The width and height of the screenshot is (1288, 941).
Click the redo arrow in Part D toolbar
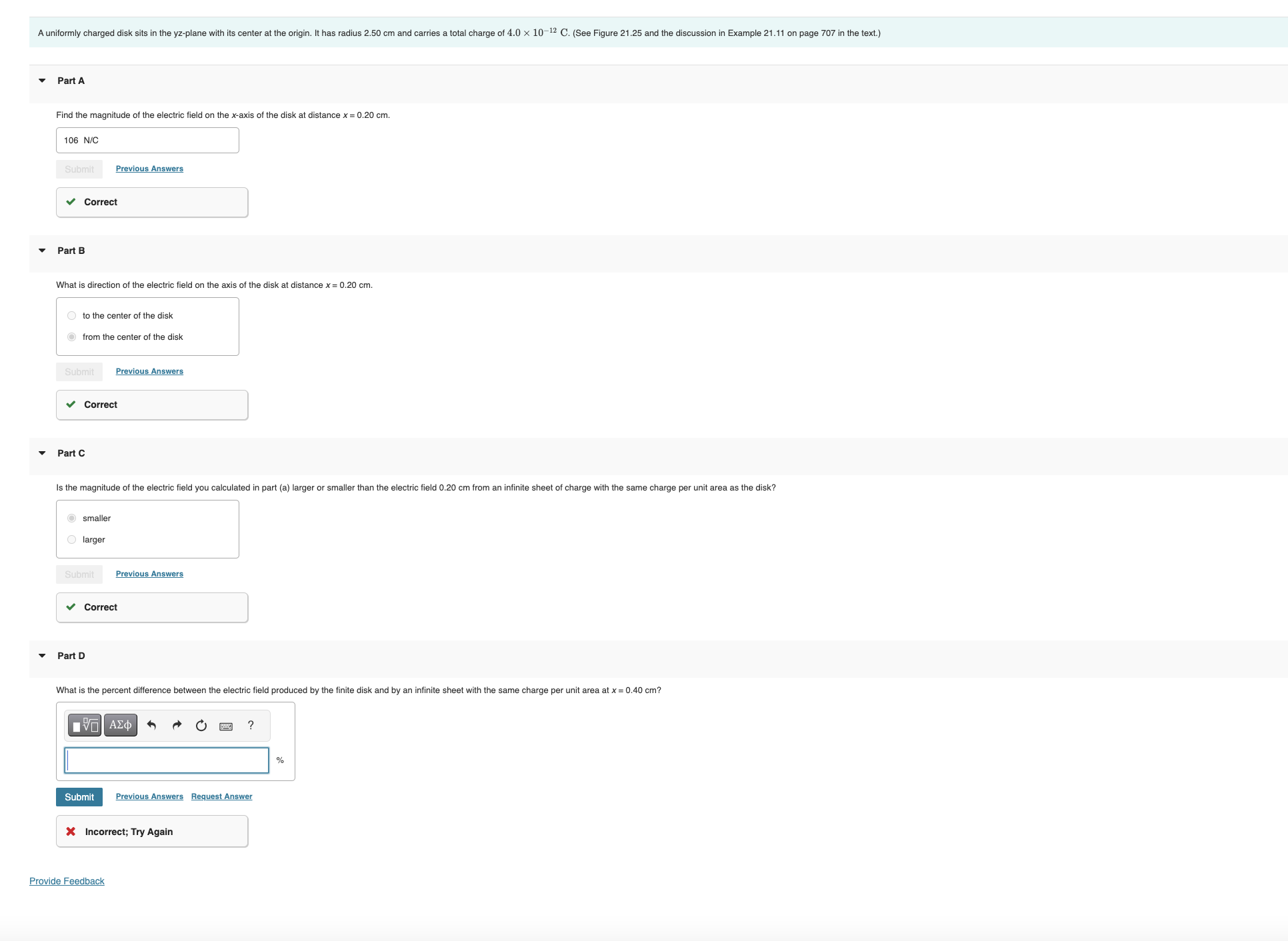pos(177,725)
